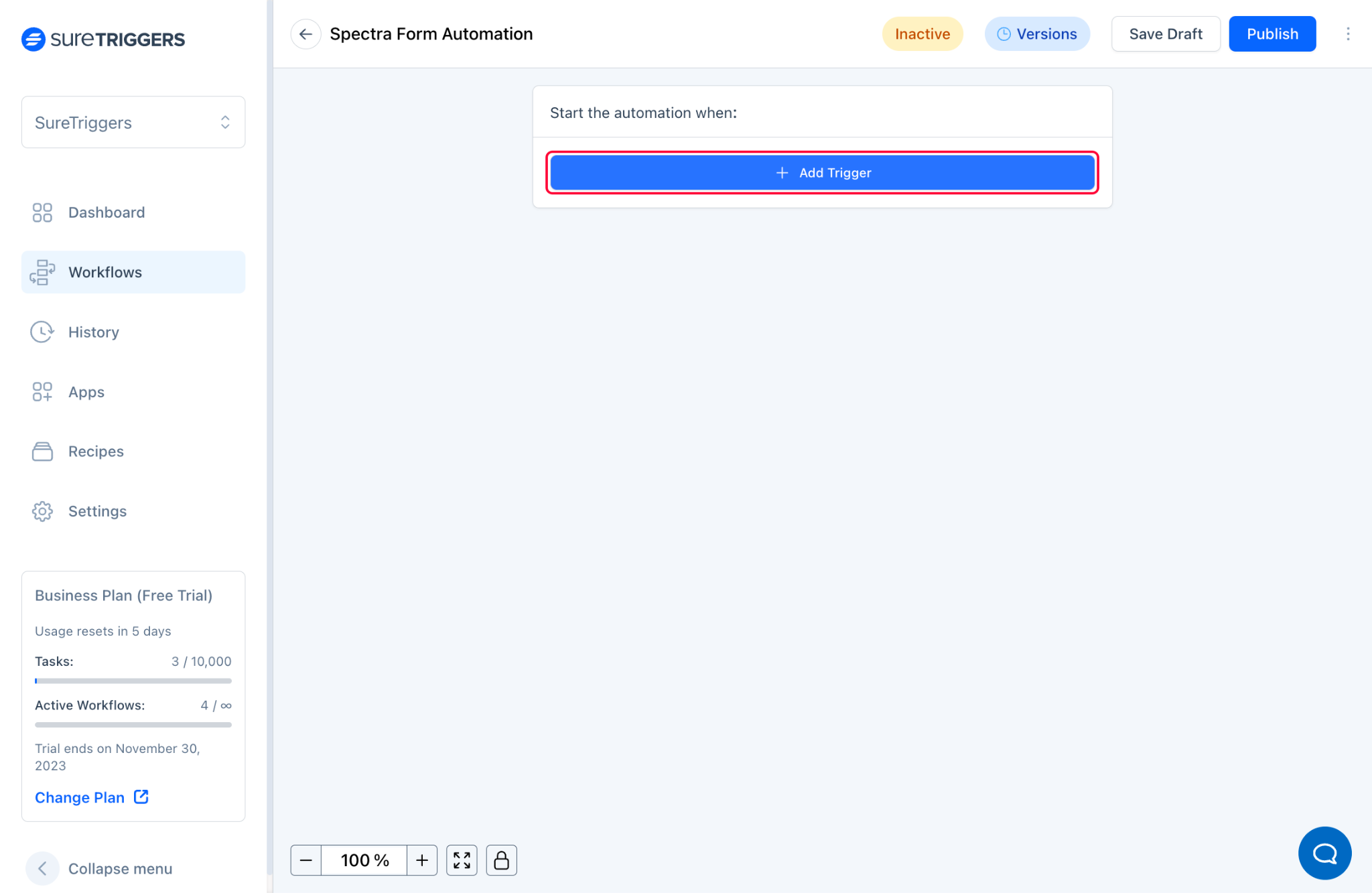The width and height of the screenshot is (1372, 893).
Task: Open the History panel
Action: (x=93, y=332)
